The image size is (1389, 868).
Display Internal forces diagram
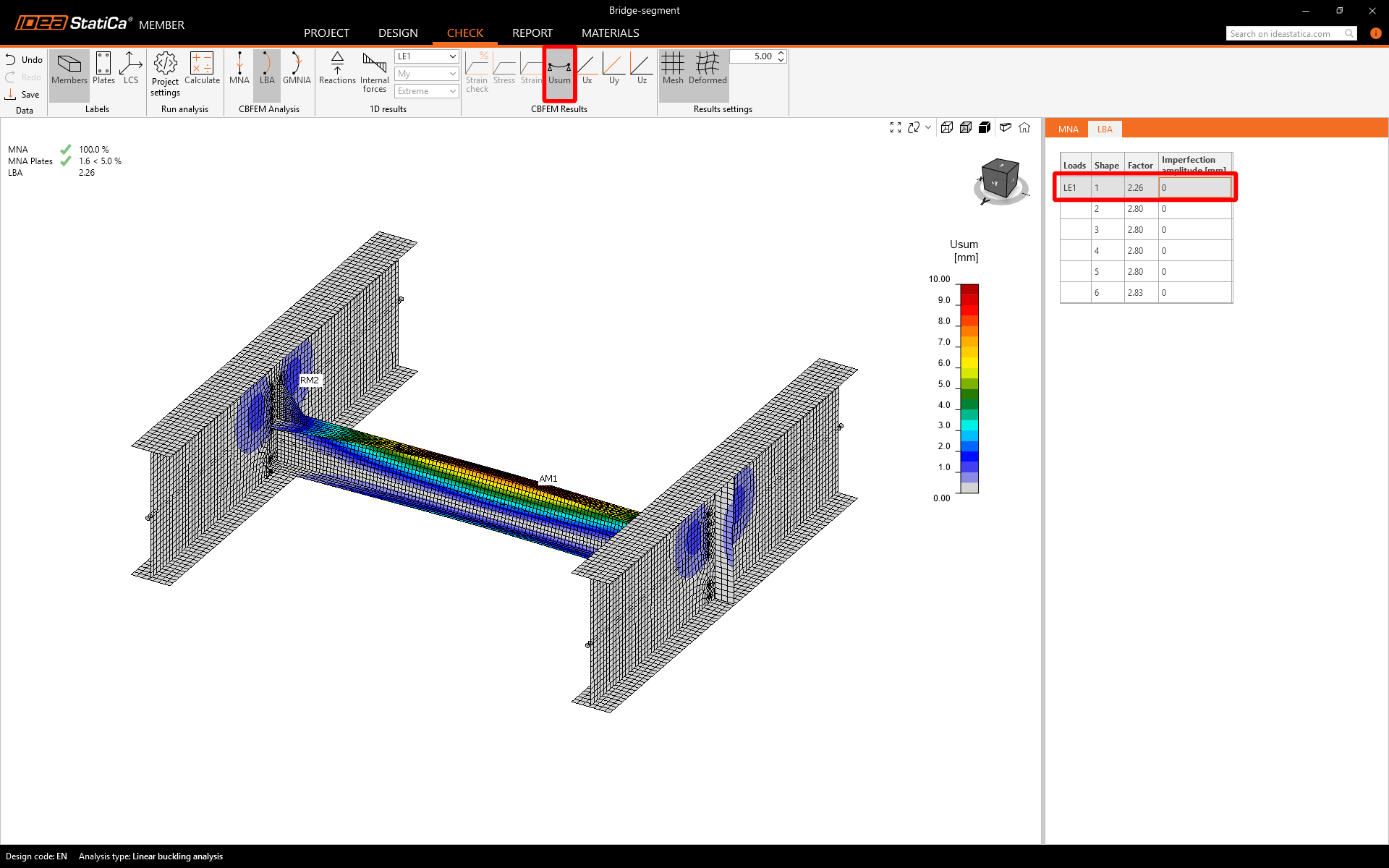point(374,72)
